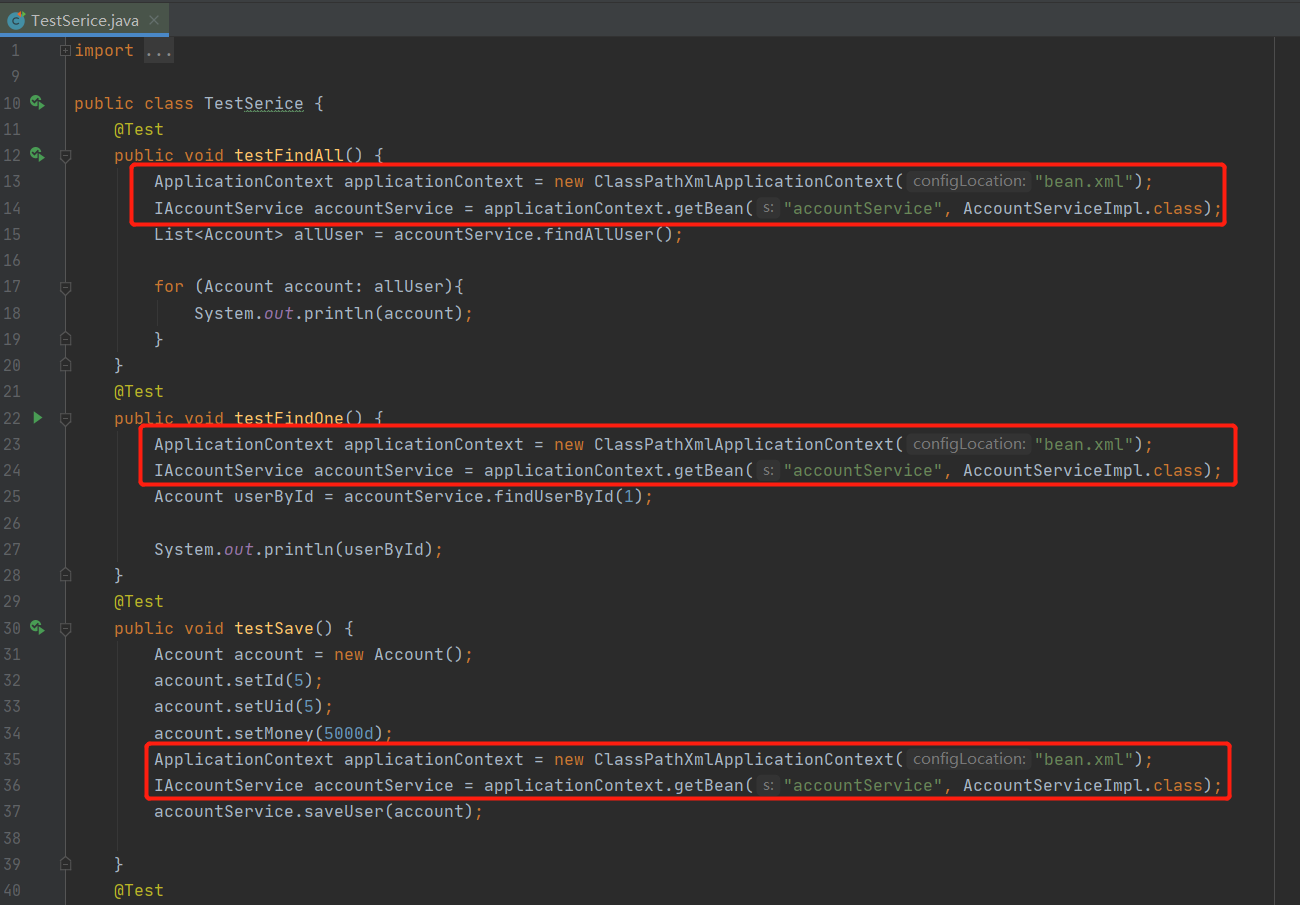
Task: Click the testSave method name
Action: tap(274, 628)
